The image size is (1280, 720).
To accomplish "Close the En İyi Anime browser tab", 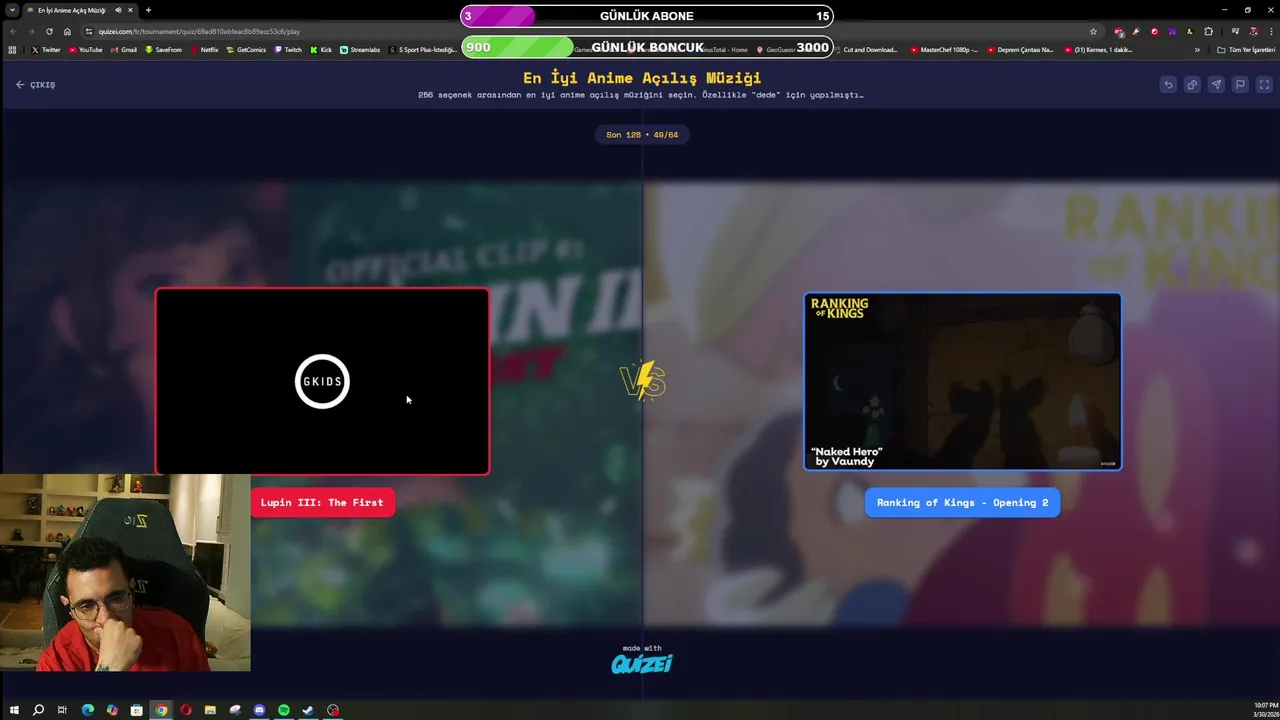I will click(x=130, y=10).
